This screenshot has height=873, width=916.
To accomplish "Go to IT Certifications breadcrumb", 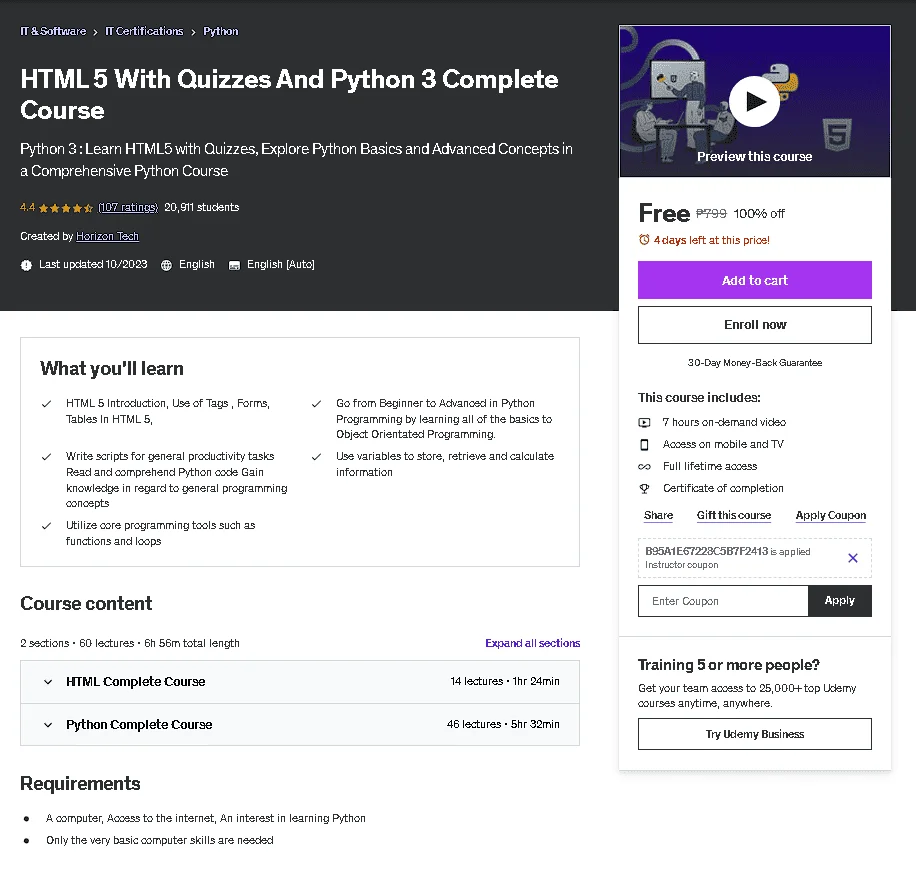I will point(144,31).
